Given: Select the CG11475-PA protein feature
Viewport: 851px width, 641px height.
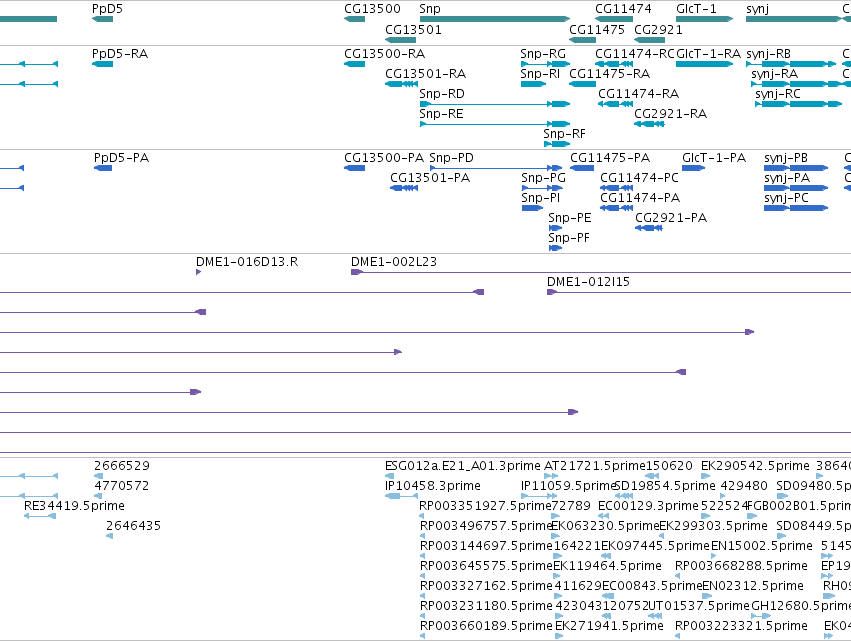Looking at the screenshot, I should pyautogui.click(x=582, y=168).
